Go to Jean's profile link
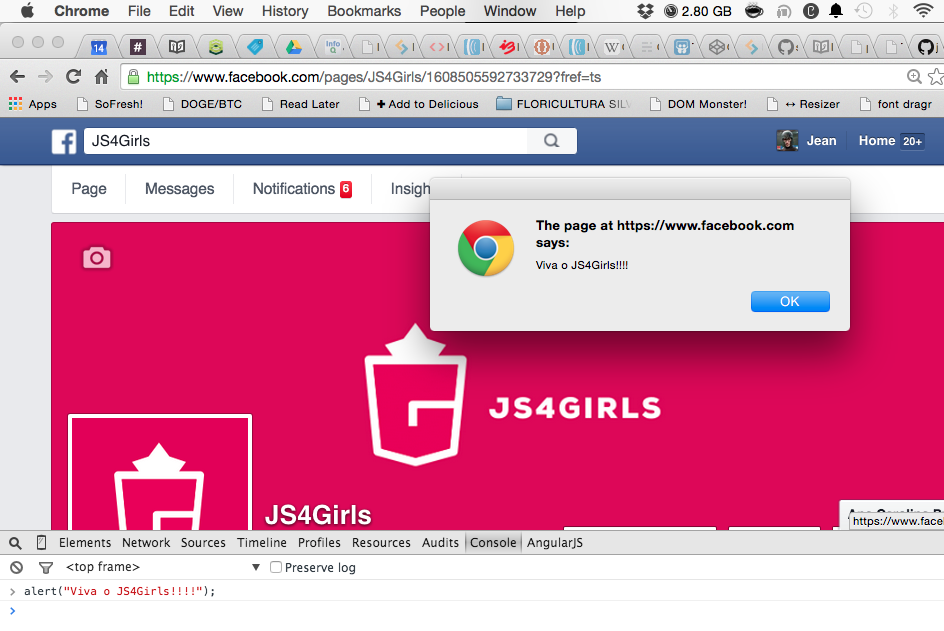 (821, 141)
